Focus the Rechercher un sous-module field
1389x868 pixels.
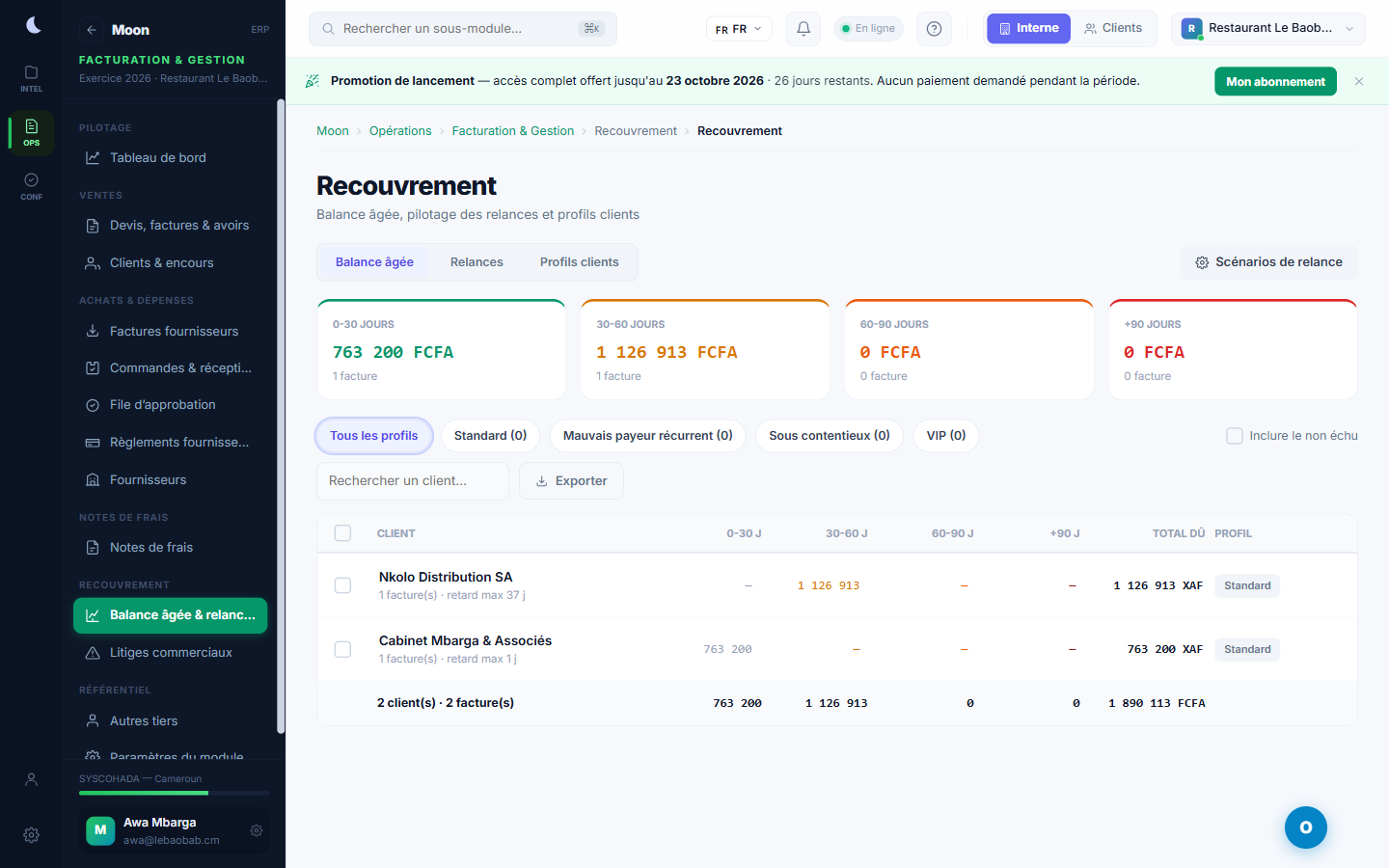(x=463, y=29)
